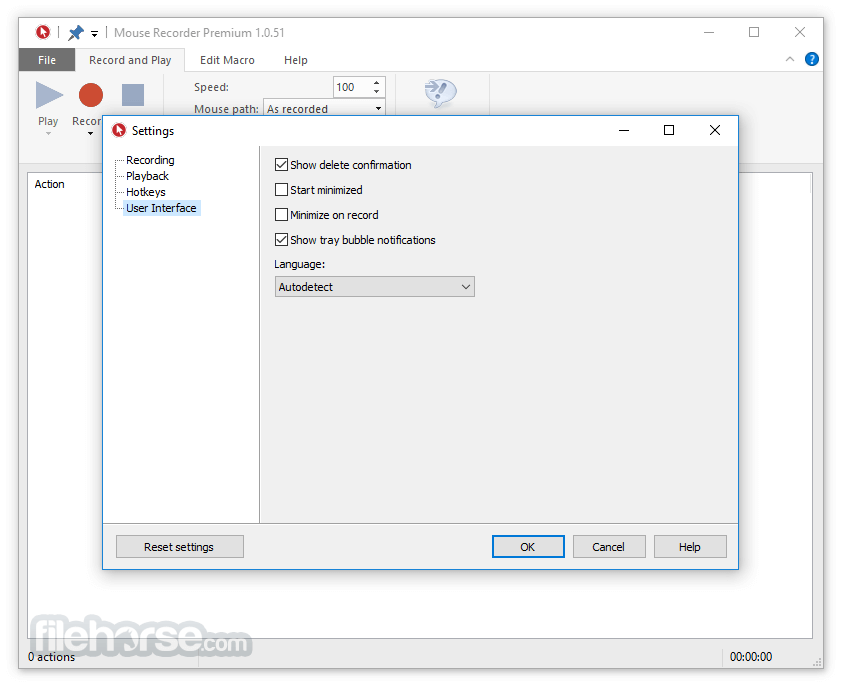Click the Stop square icon
Image resolution: width=841 pixels, height=687 pixels.
[133, 95]
